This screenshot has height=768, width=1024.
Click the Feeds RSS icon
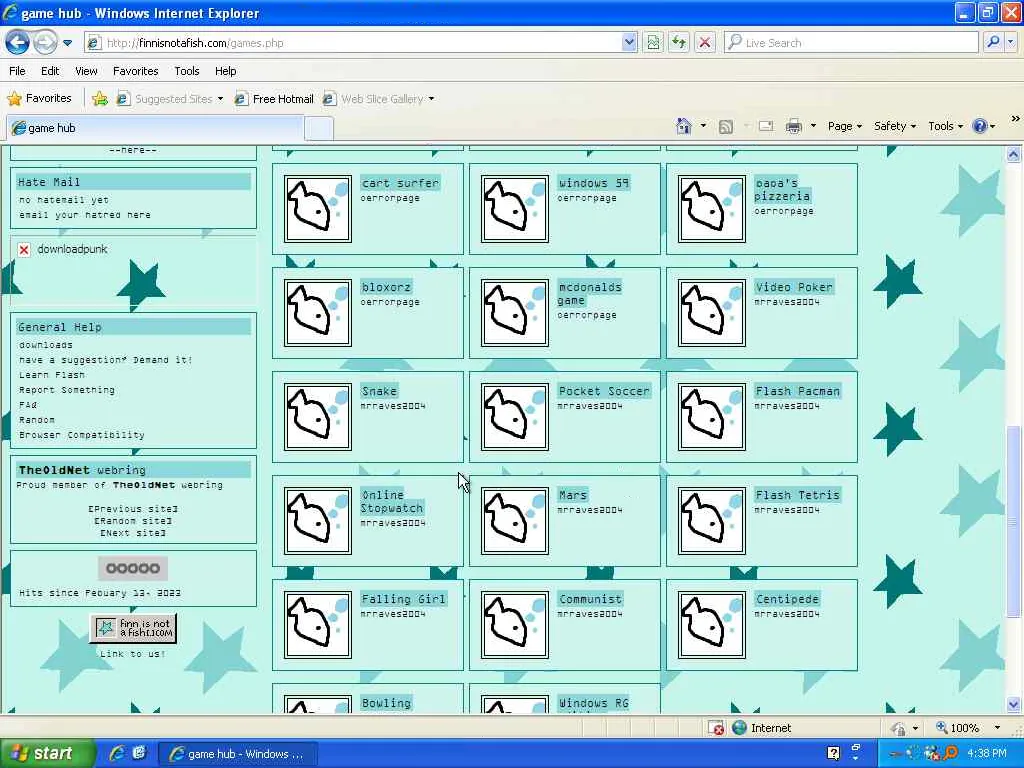[726, 127]
